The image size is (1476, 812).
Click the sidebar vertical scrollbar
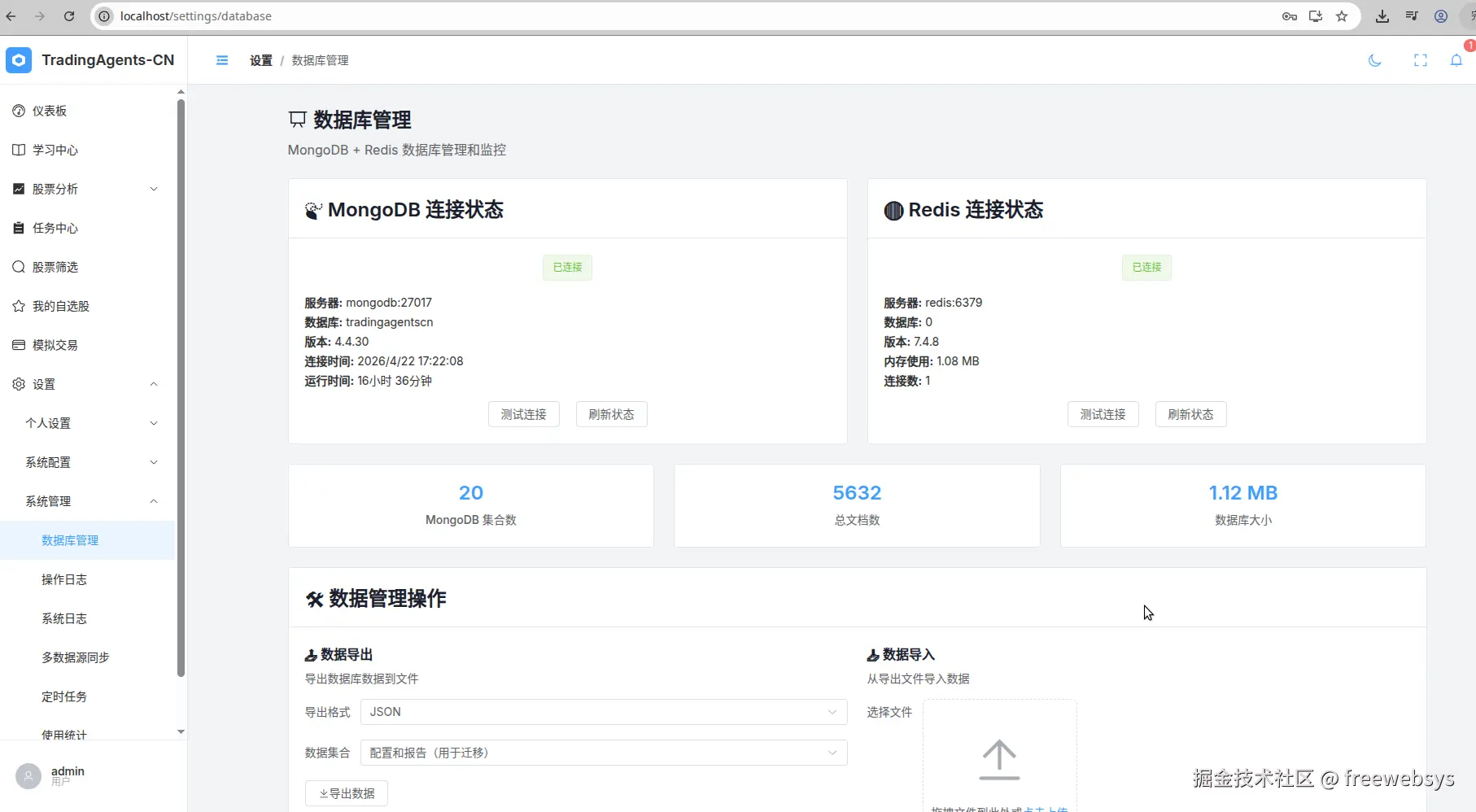[181, 386]
